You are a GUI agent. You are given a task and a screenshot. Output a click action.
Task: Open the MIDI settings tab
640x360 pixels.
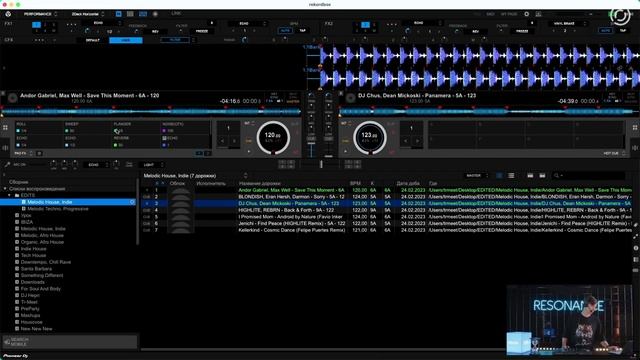(x=490, y=14)
